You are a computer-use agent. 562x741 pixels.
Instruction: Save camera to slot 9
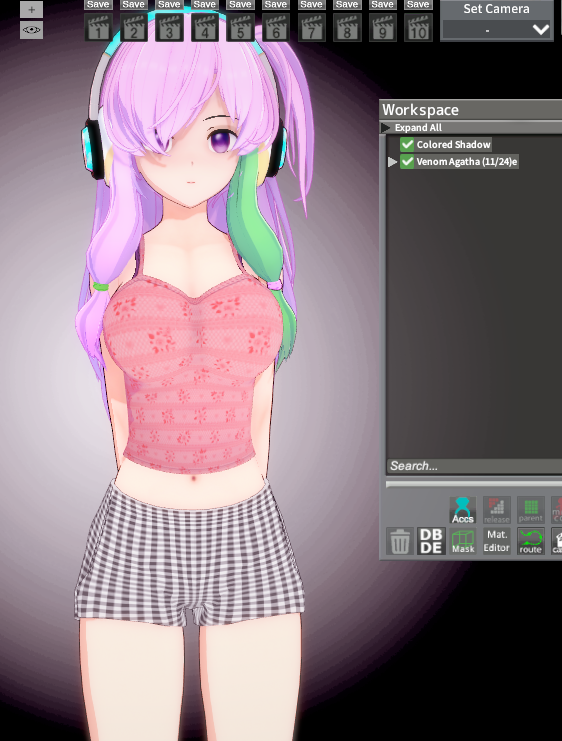pos(382,5)
